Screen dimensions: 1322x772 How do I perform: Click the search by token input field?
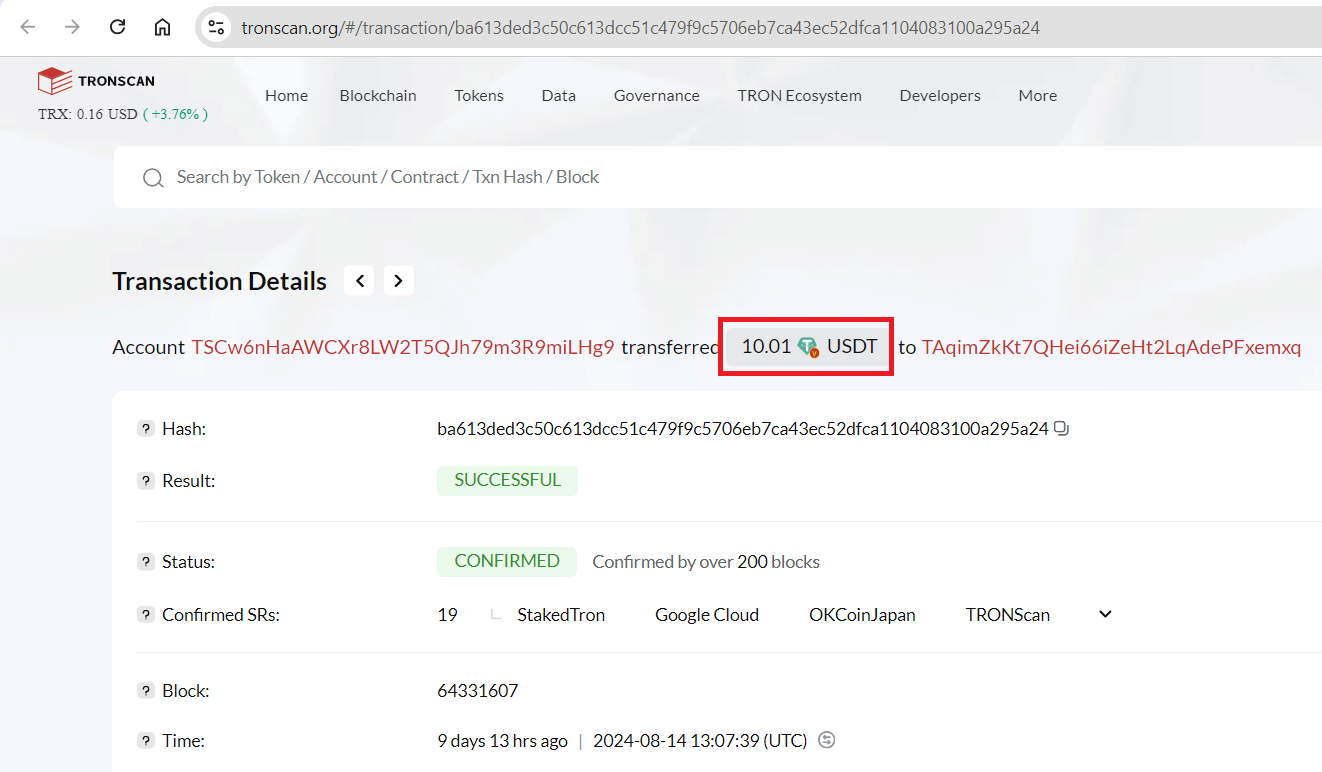[x=720, y=177]
